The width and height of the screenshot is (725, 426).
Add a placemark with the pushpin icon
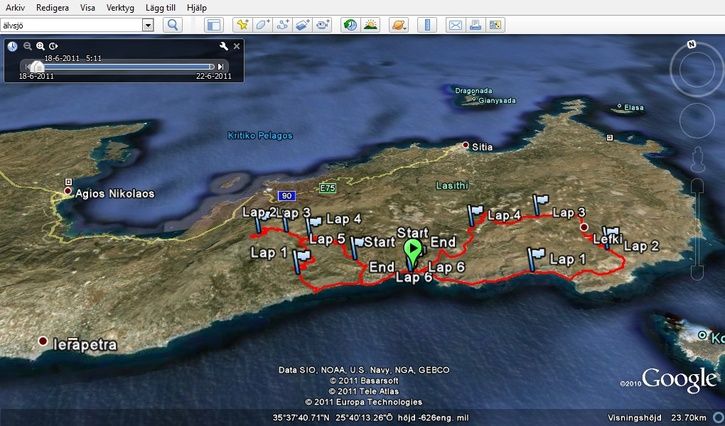tap(242, 24)
